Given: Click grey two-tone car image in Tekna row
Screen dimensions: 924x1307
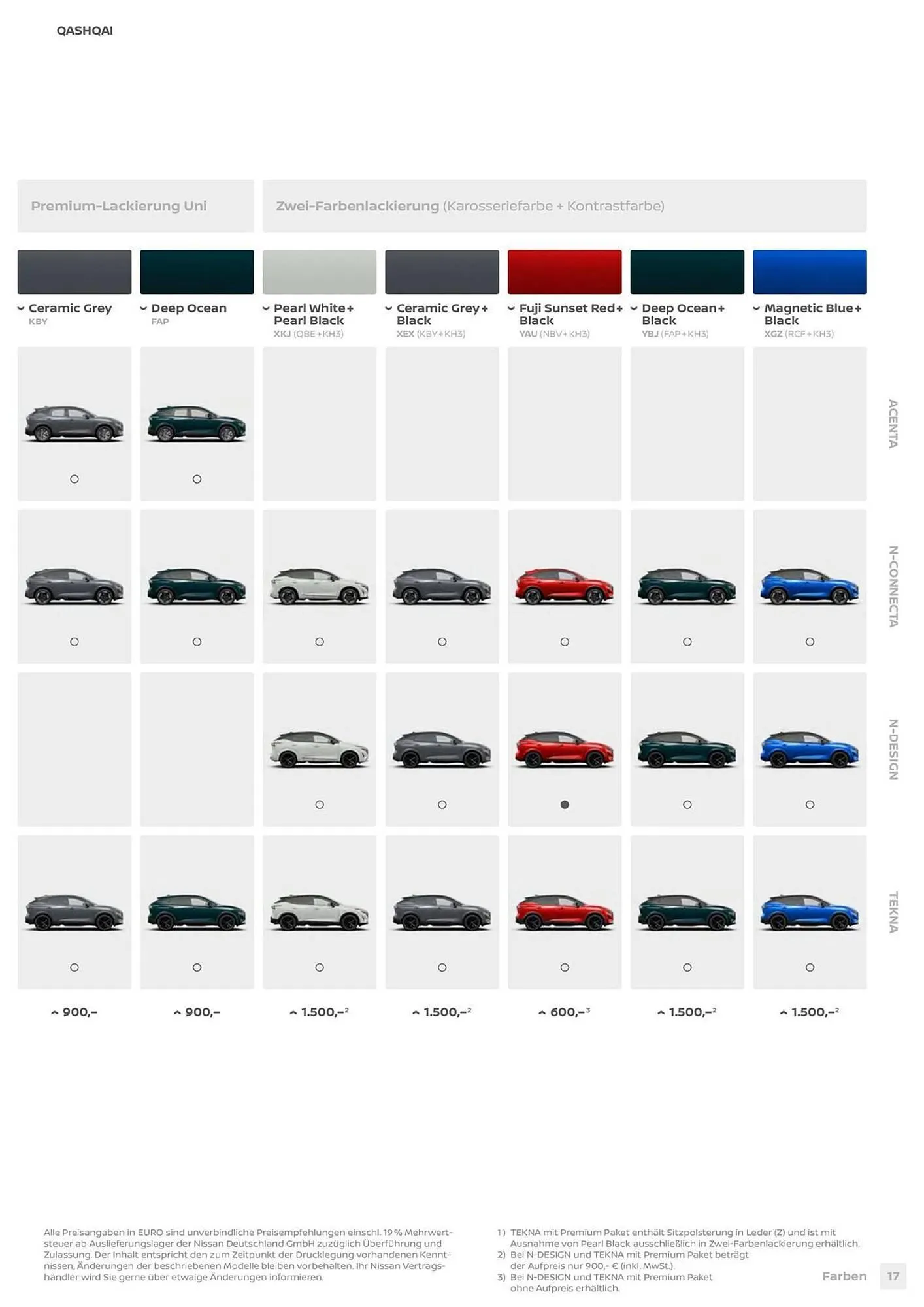Looking at the screenshot, I should tap(442, 912).
